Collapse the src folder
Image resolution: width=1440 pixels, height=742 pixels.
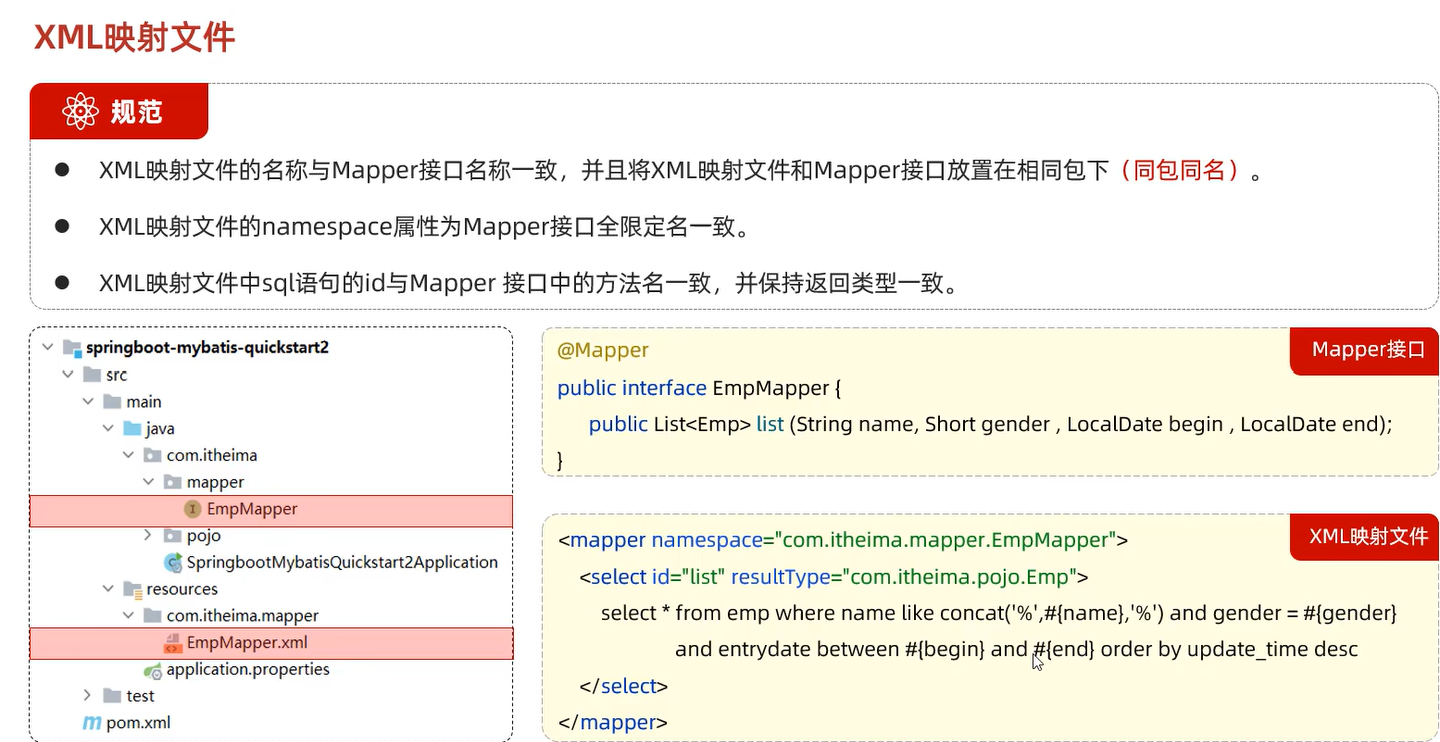coord(67,374)
